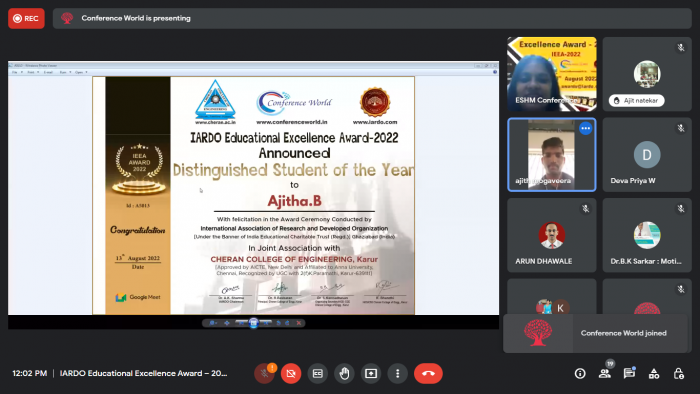Toggle the camera off button

[291, 373]
